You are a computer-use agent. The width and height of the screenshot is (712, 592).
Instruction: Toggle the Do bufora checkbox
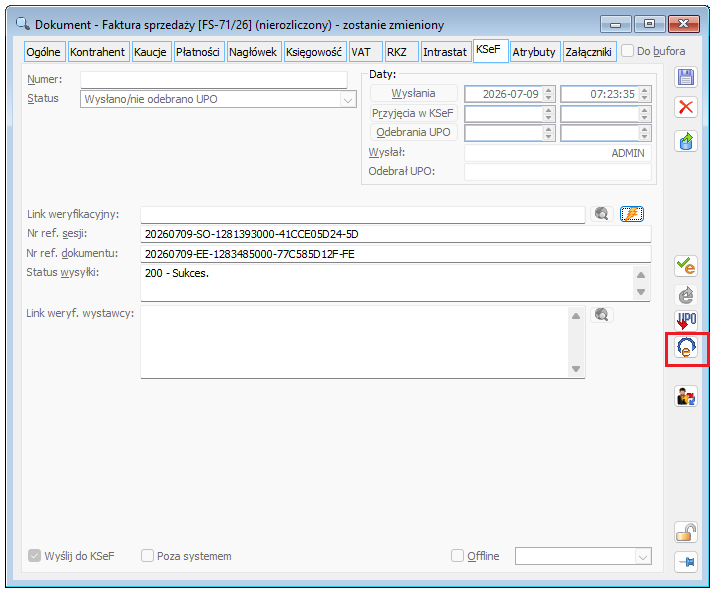pyautogui.click(x=628, y=50)
